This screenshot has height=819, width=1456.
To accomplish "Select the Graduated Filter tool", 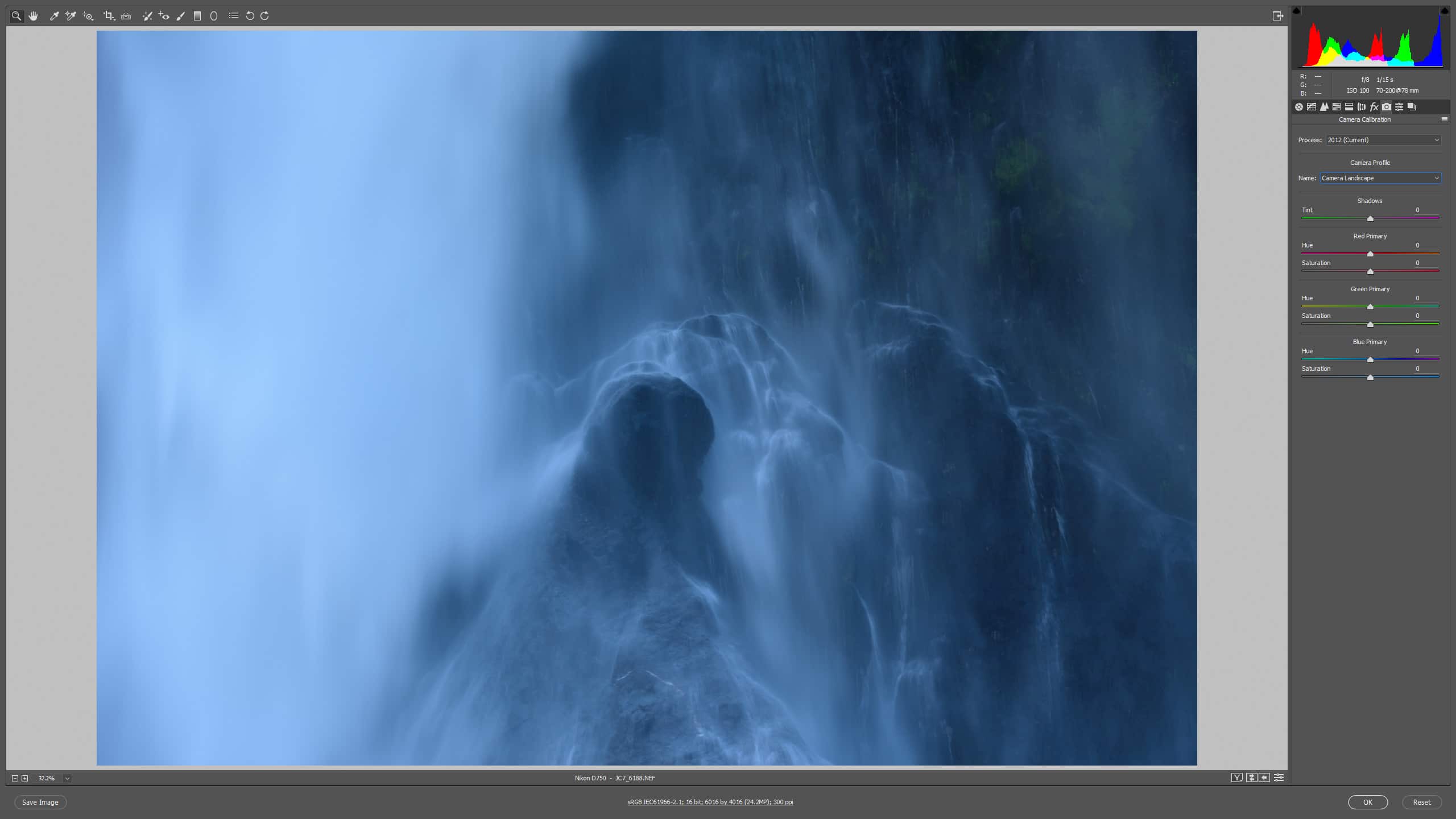I will click(x=197, y=16).
